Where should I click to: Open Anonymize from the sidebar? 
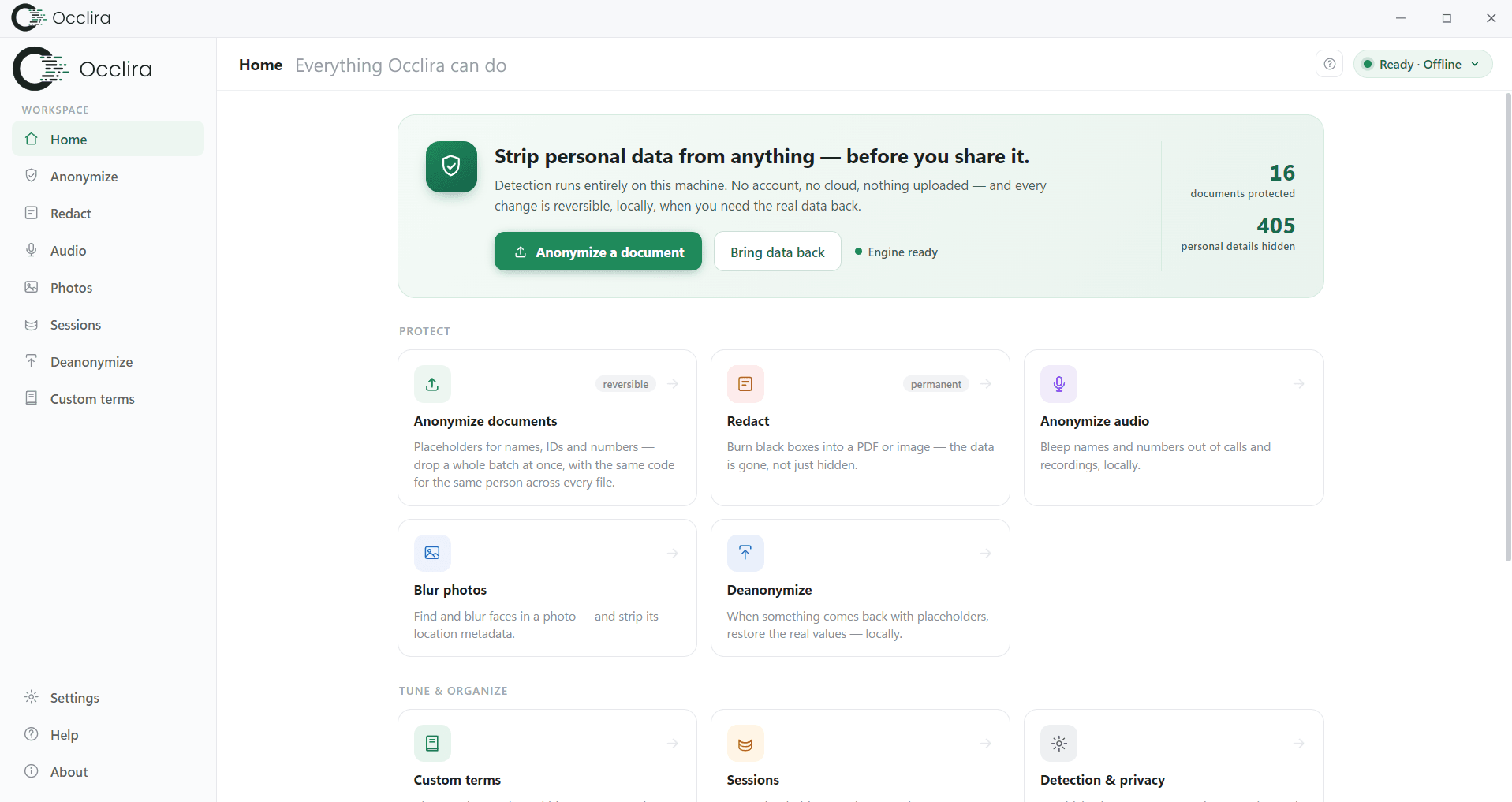(108, 176)
